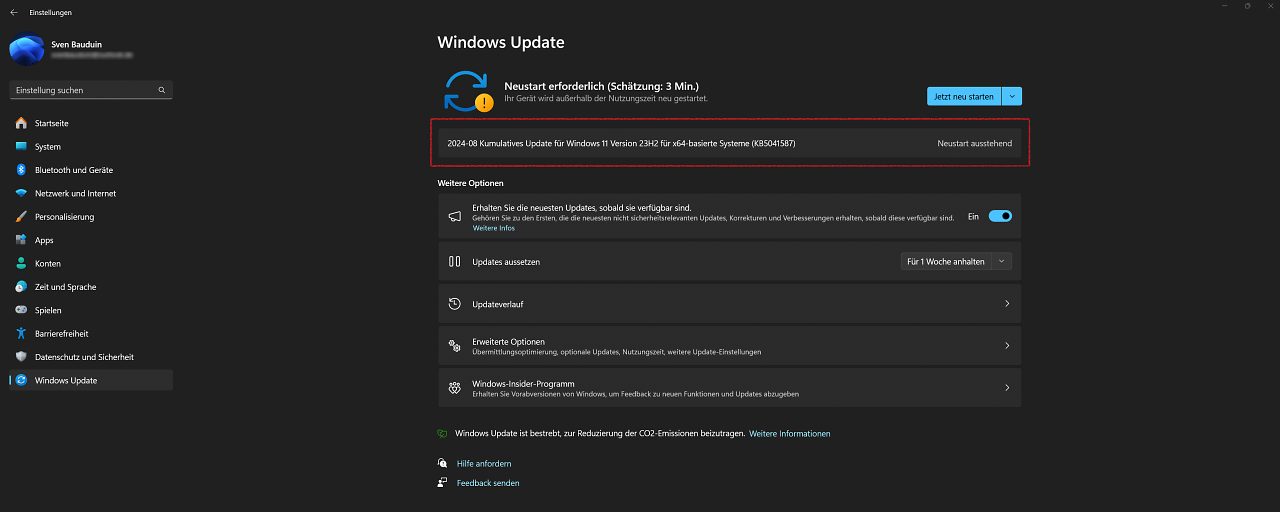Expand the pause duration dropdown chevron
The height and width of the screenshot is (512, 1280).
(x=1002, y=261)
